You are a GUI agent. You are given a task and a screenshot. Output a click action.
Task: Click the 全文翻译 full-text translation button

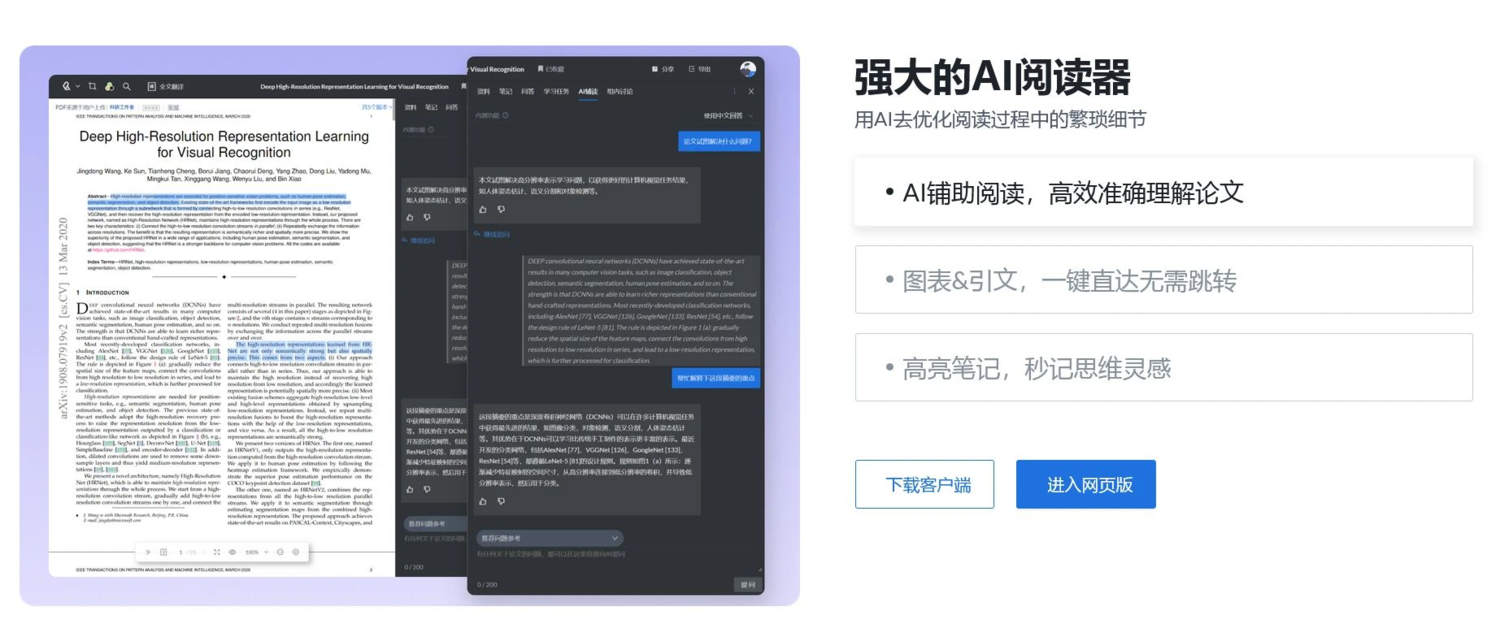(x=165, y=87)
